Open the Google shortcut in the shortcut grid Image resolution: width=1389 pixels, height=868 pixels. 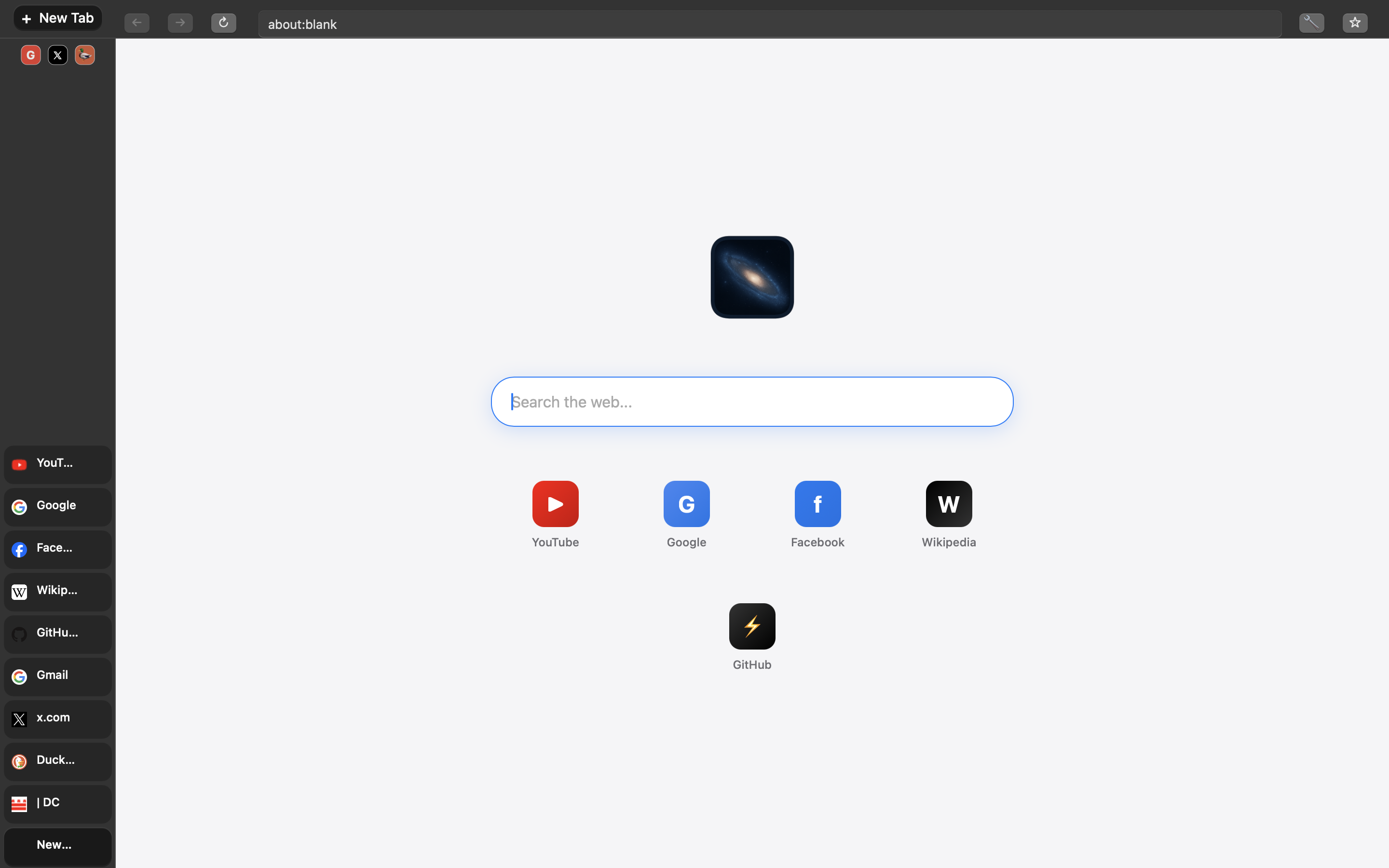point(686,503)
